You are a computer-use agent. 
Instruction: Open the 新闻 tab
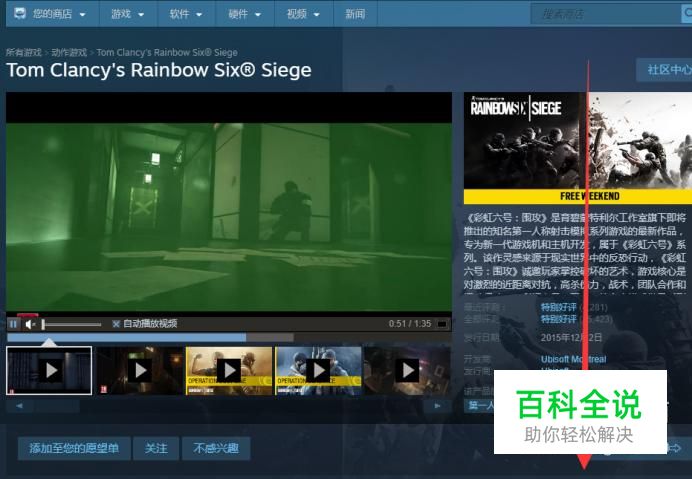click(355, 14)
